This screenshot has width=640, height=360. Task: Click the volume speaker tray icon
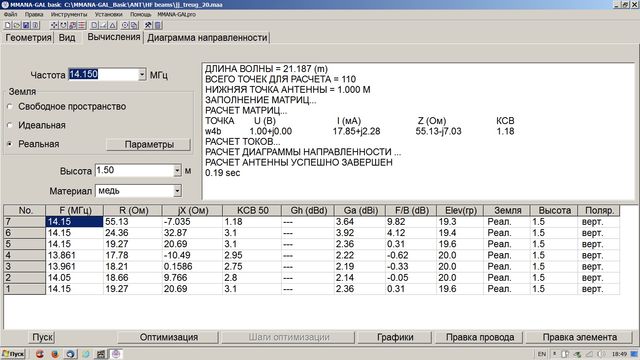[601, 354]
